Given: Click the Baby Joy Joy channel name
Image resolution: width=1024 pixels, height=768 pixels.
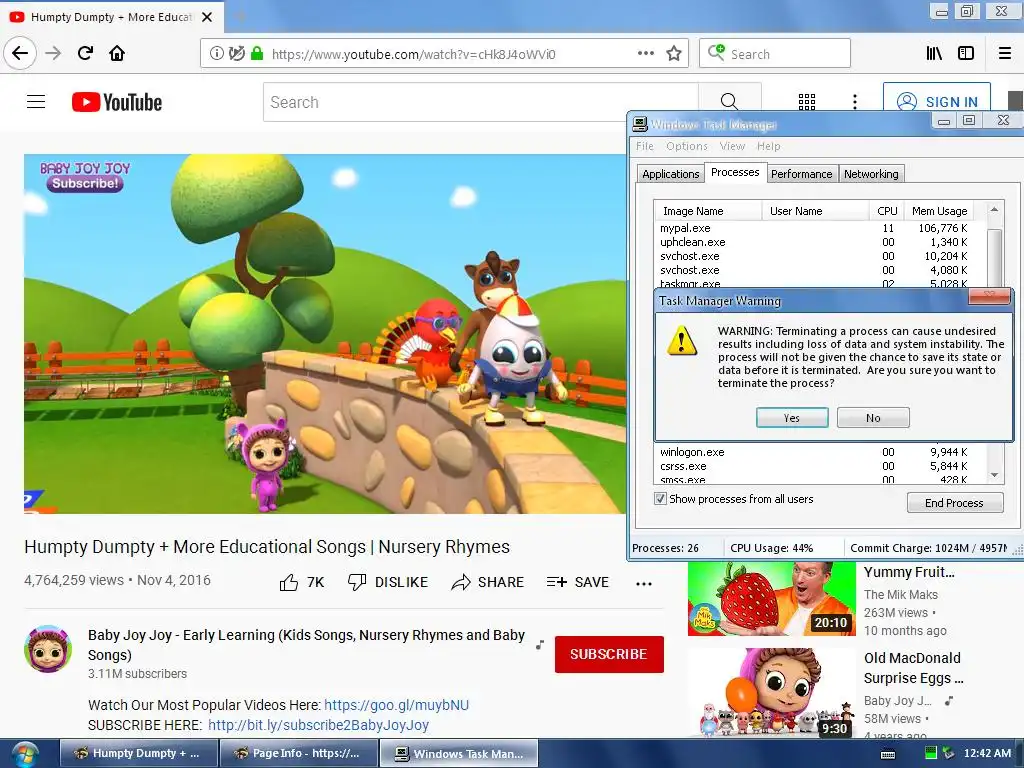Looking at the screenshot, I should point(306,645).
